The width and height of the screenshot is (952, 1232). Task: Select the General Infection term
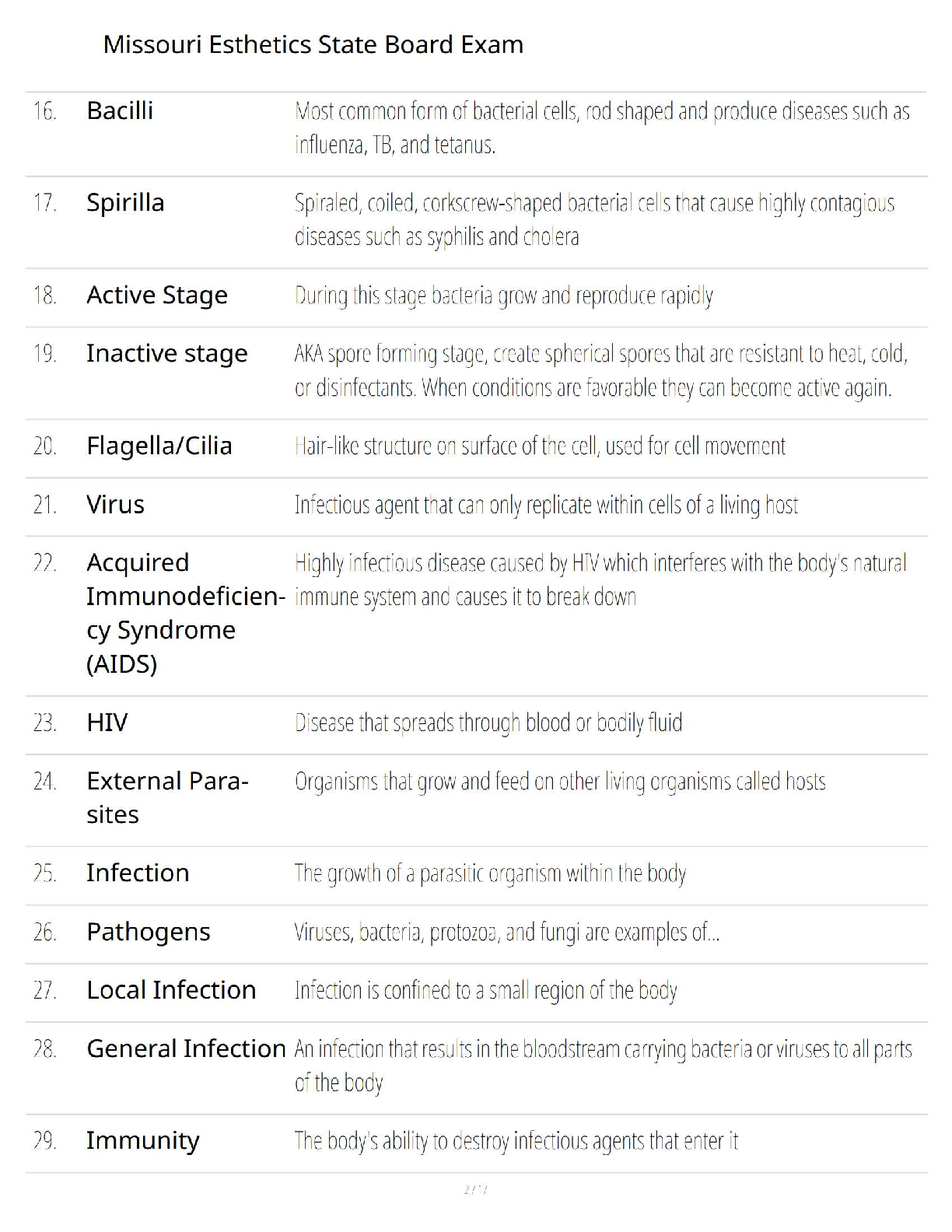tap(186, 1048)
